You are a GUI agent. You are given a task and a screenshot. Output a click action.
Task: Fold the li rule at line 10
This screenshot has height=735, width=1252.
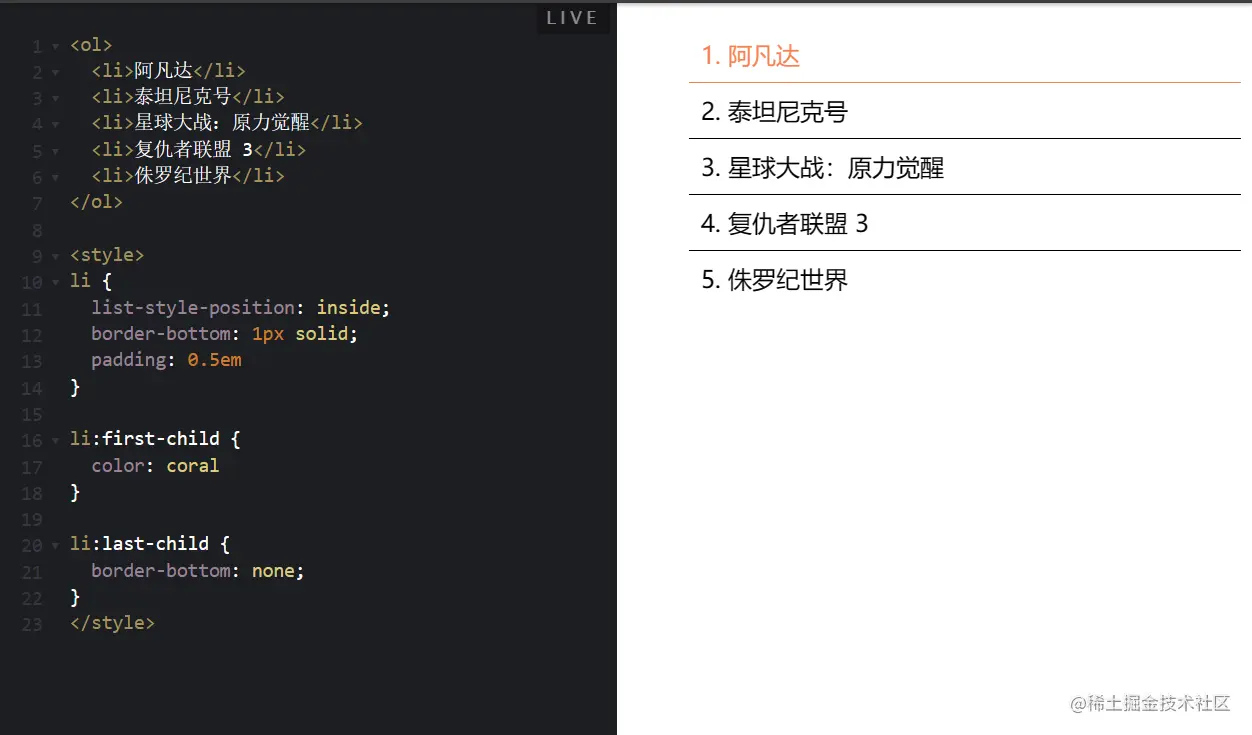click(x=55, y=283)
